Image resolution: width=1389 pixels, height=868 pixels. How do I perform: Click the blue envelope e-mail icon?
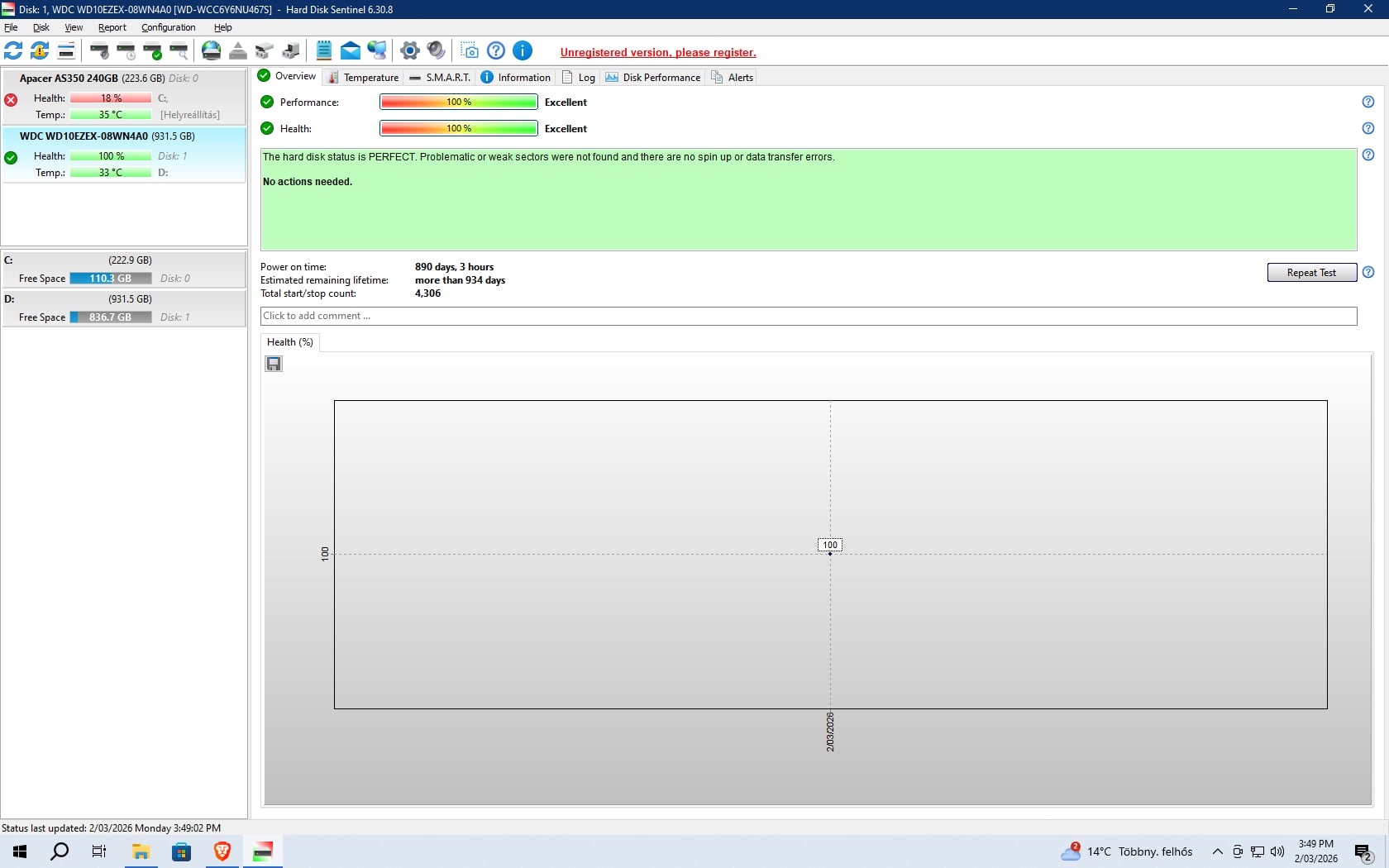[x=351, y=51]
